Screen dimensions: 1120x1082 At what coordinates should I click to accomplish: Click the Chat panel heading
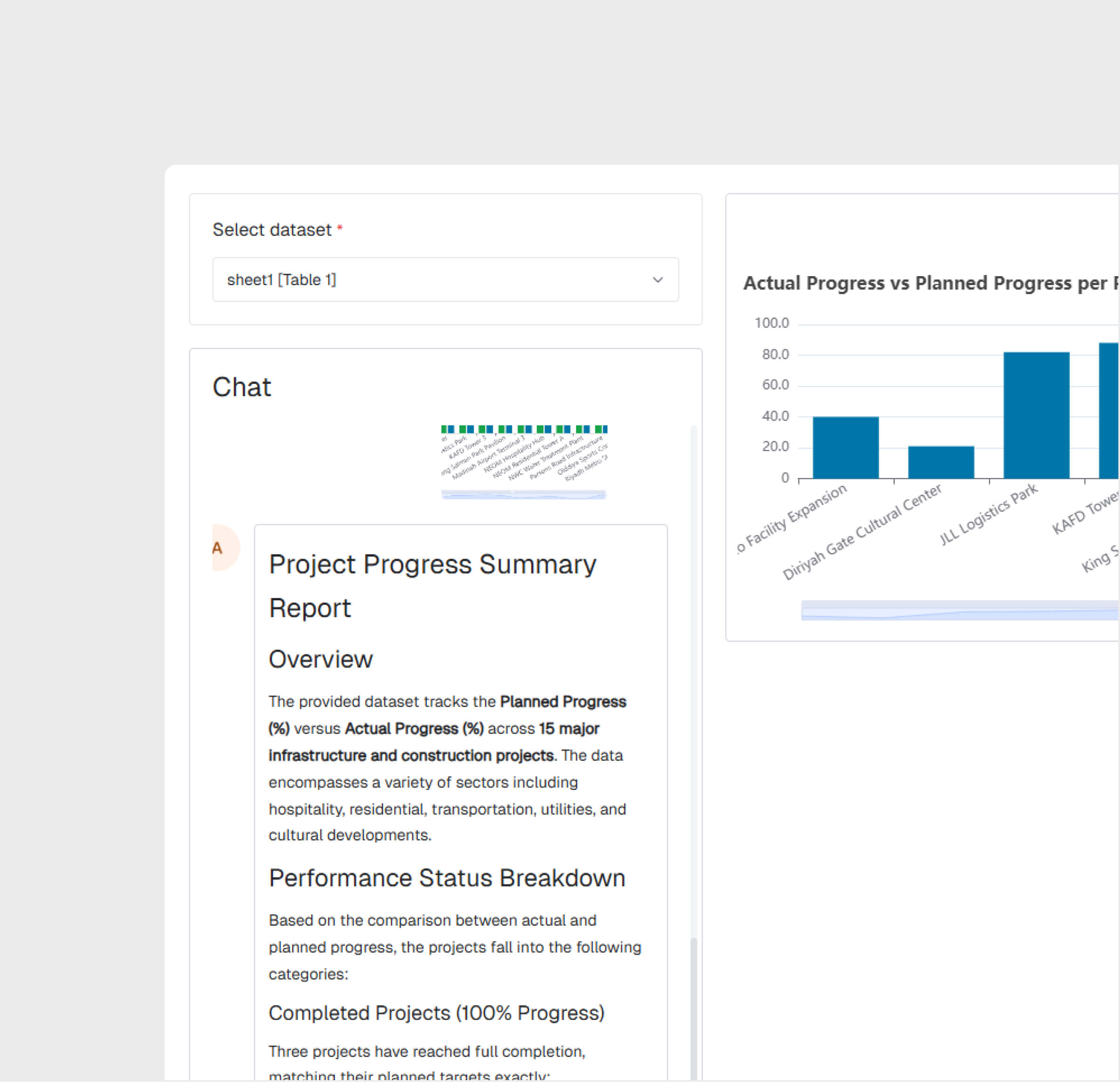pyautogui.click(x=242, y=387)
